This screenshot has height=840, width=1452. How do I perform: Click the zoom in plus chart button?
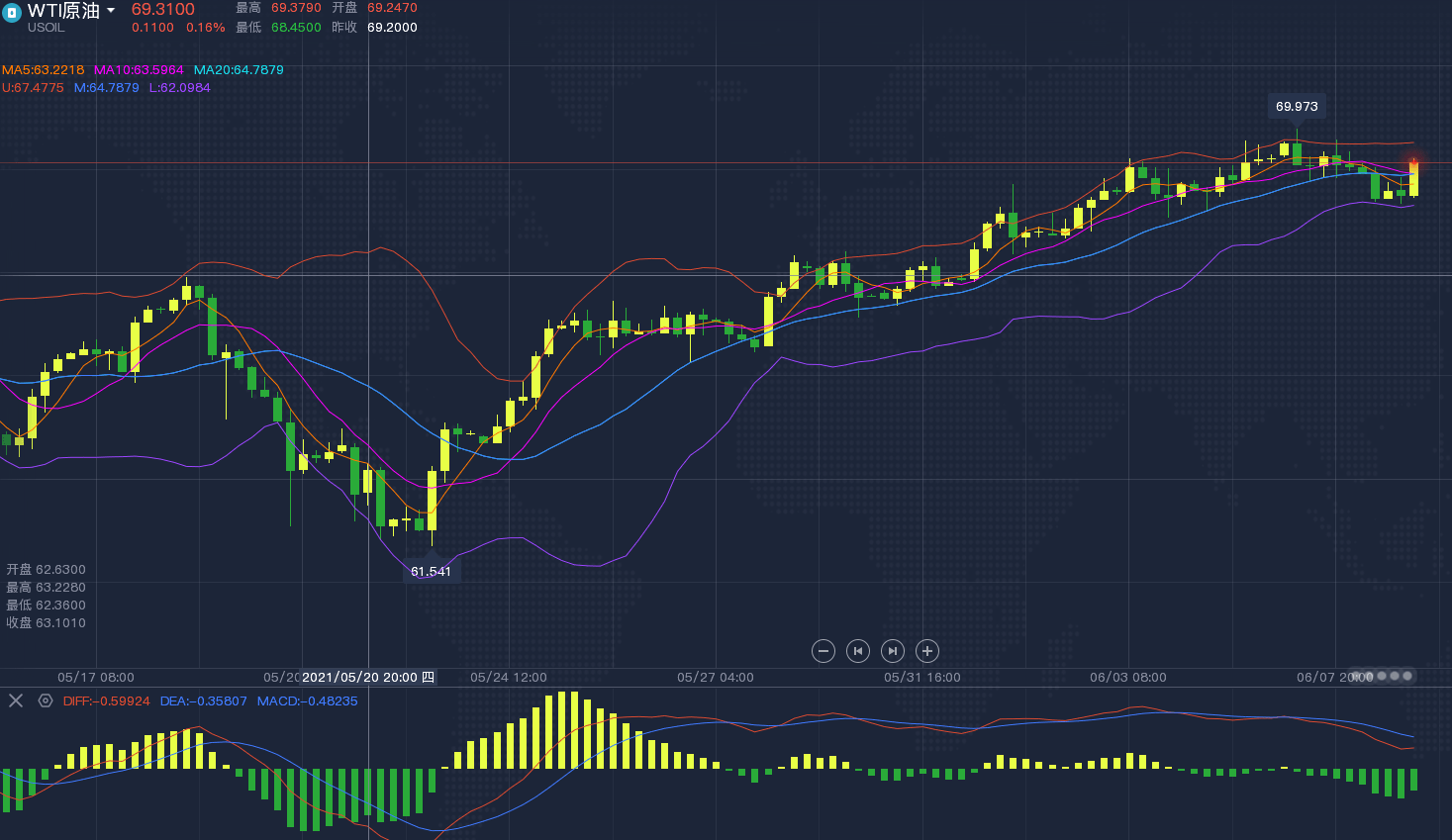tap(927, 651)
